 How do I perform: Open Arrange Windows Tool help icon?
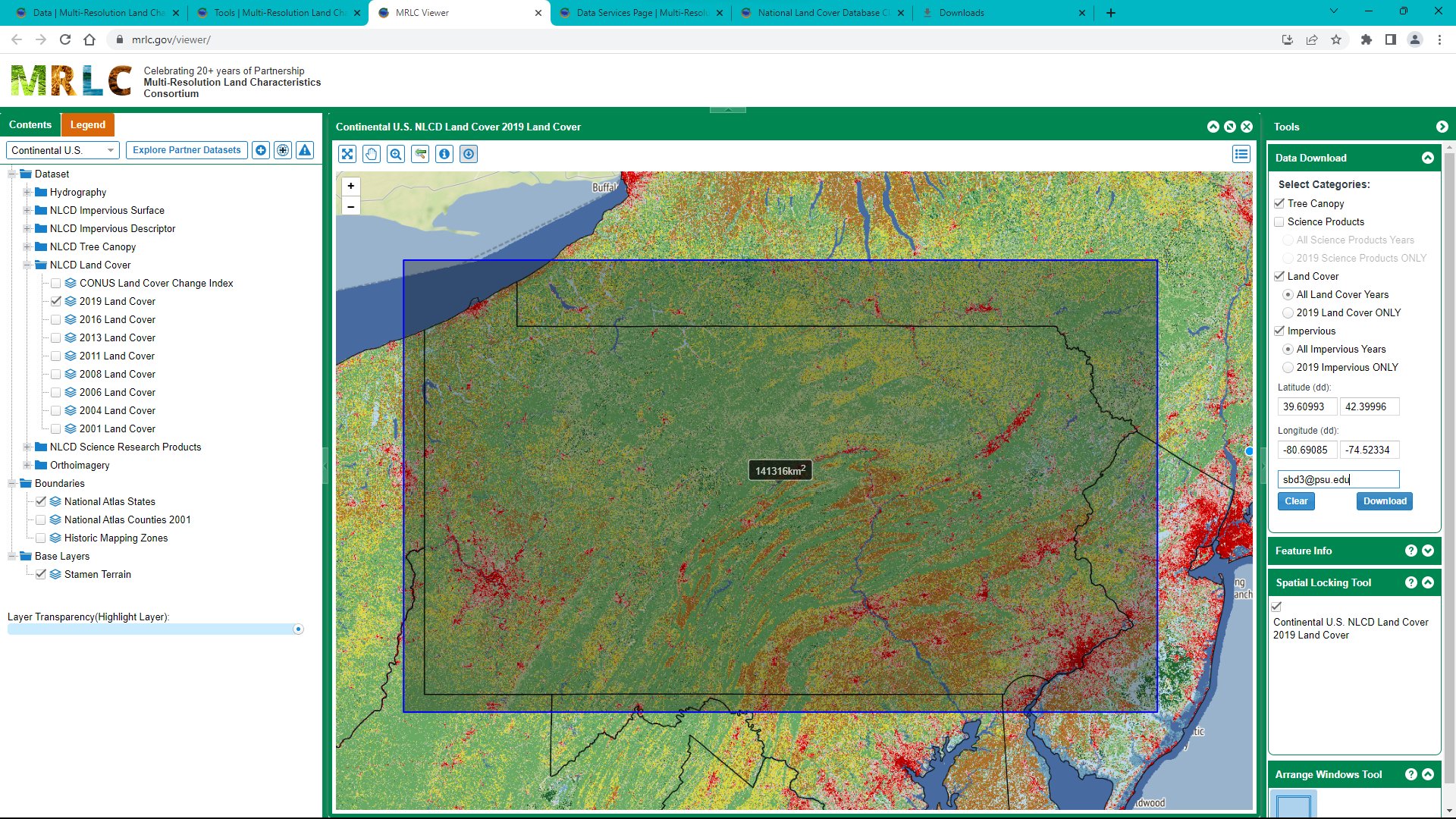point(1411,774)
